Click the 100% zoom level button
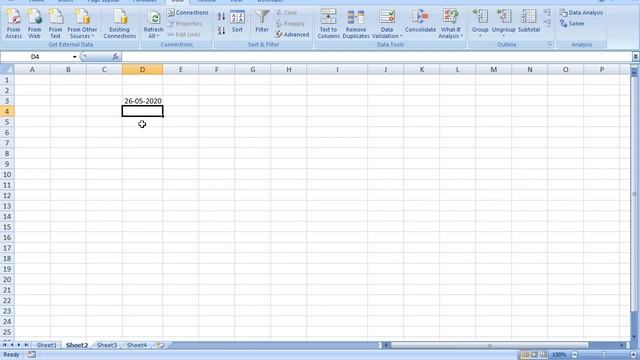The width and height of the screenshot is (640, 360). pyautogui.click(x=559, y=355)
